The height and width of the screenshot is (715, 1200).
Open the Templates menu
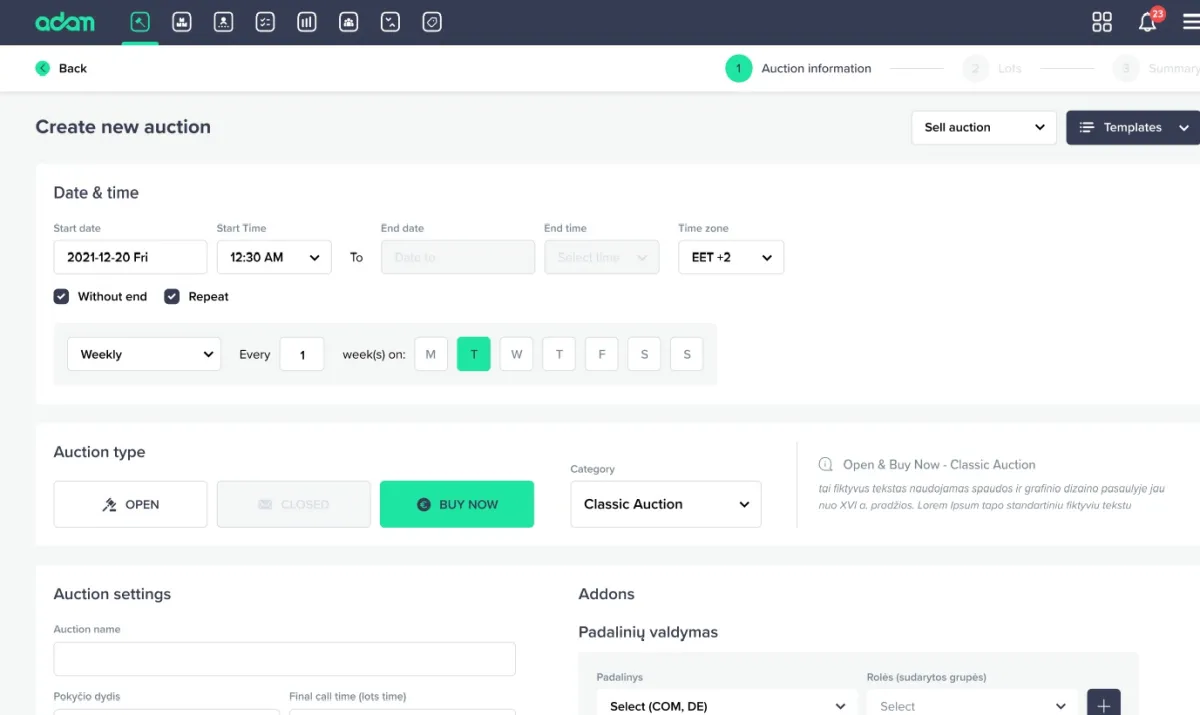tap(1133, 127)
